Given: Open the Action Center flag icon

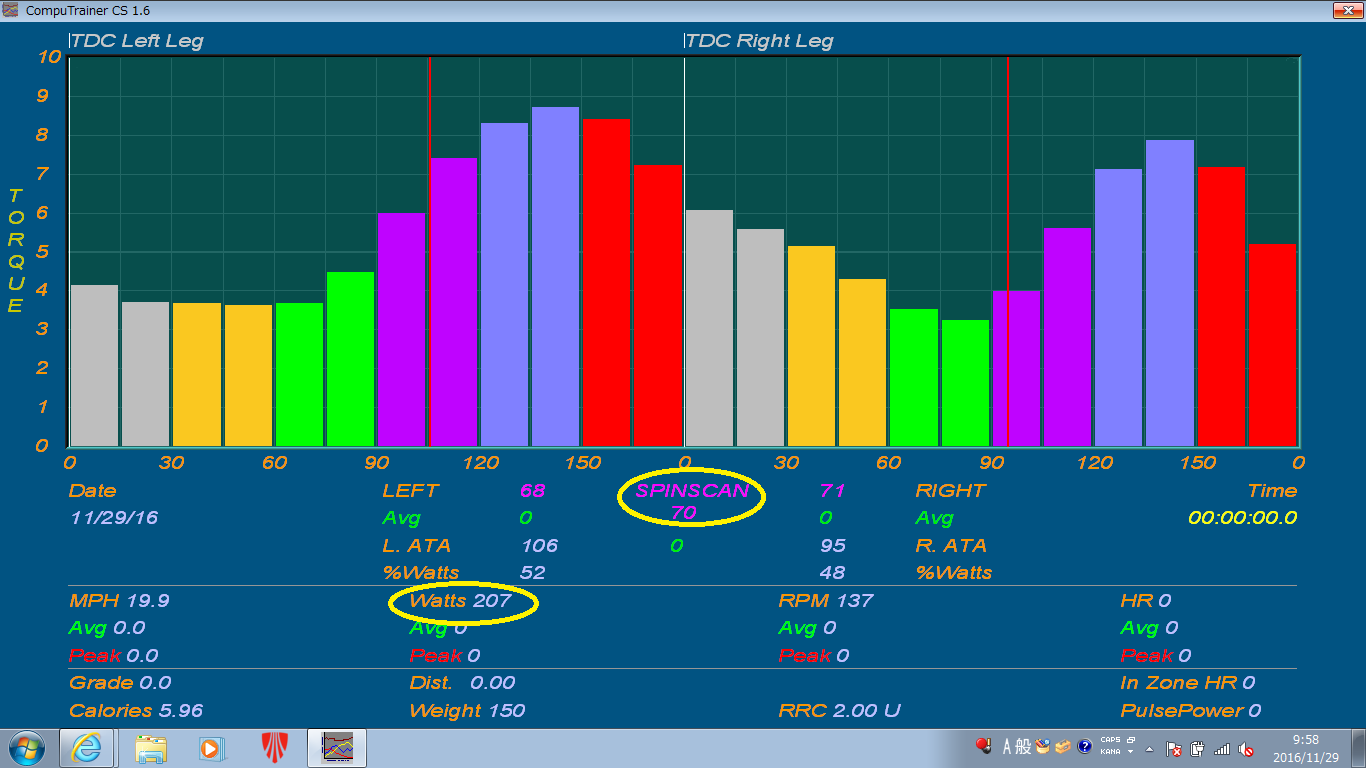Looking at the screenshot, I should 1174,749.
